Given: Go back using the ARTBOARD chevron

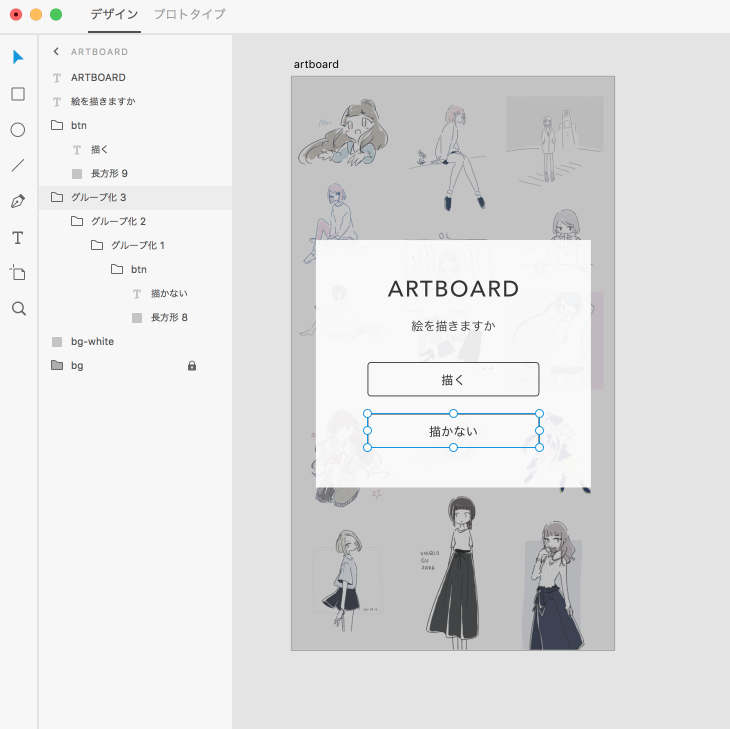Looking at the screenshot, I should pos(56,51).
